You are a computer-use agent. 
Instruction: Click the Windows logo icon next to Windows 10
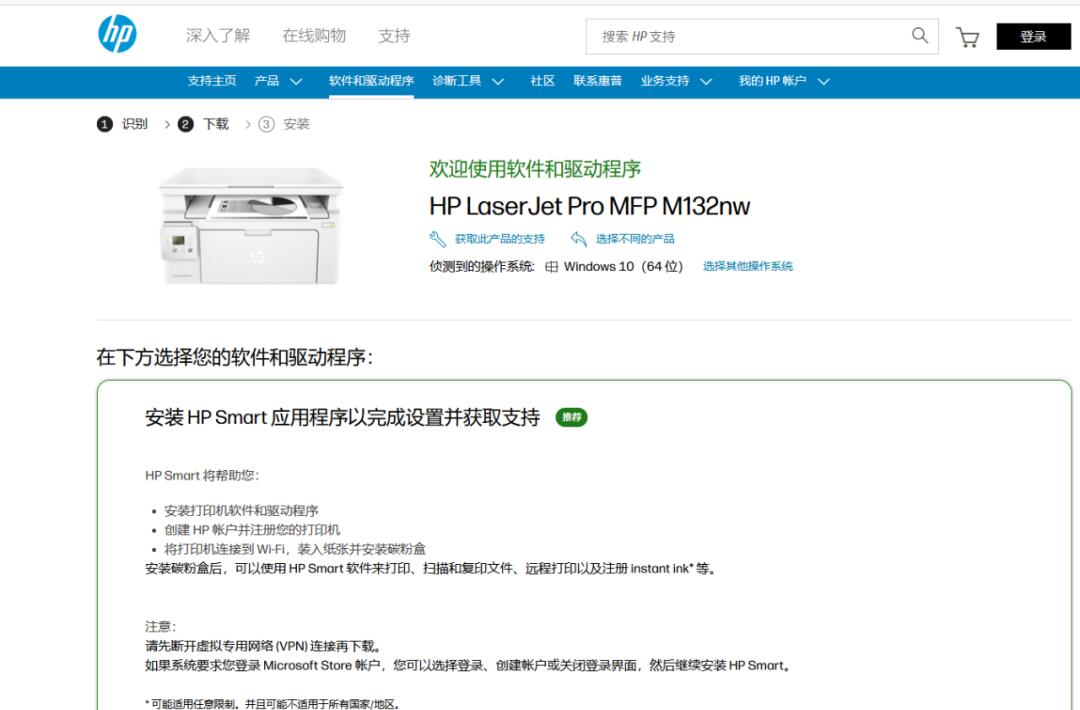tap(551, 267)
